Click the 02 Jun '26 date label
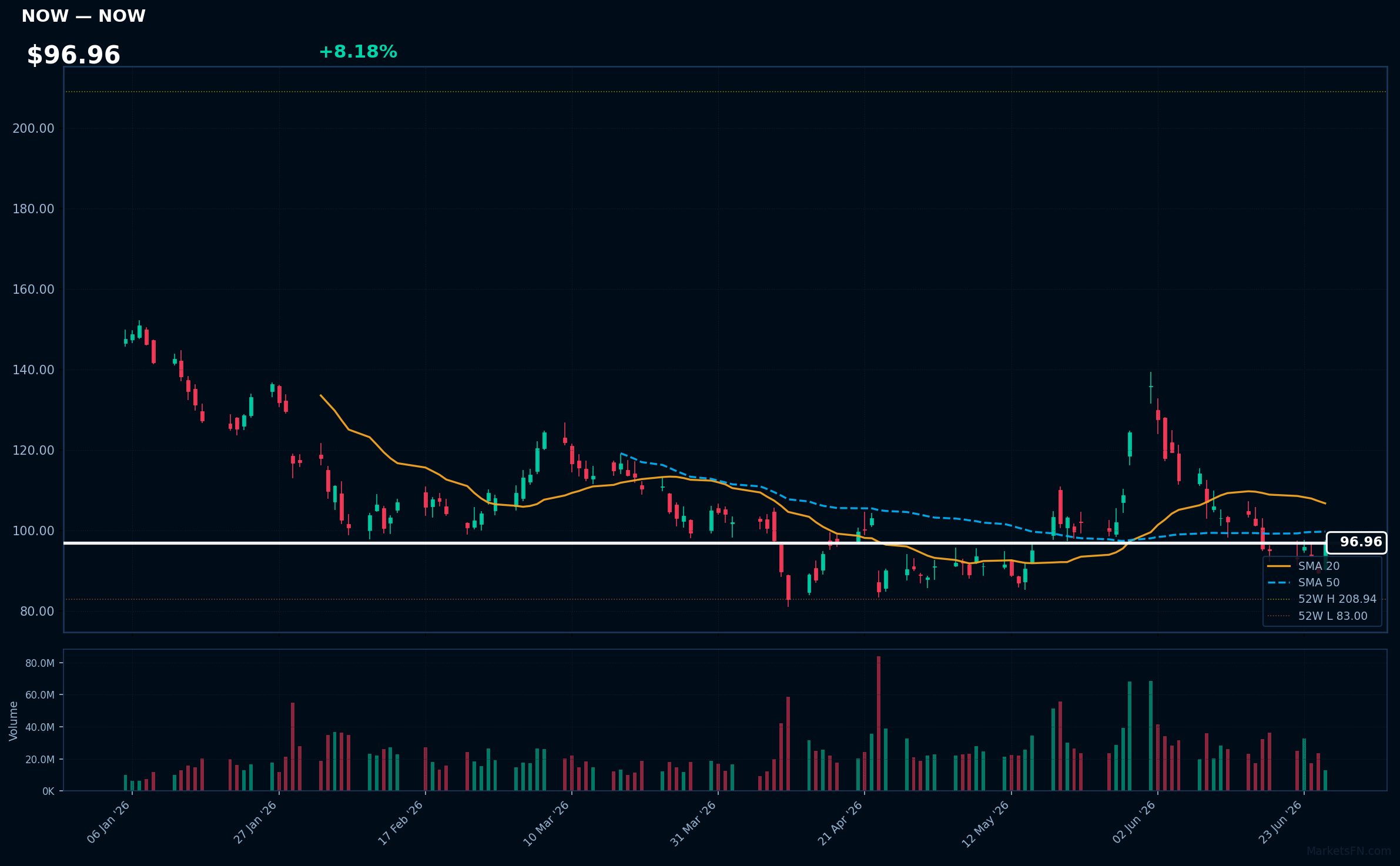The image size is (1400, 866). click(x=1134, y=823)
